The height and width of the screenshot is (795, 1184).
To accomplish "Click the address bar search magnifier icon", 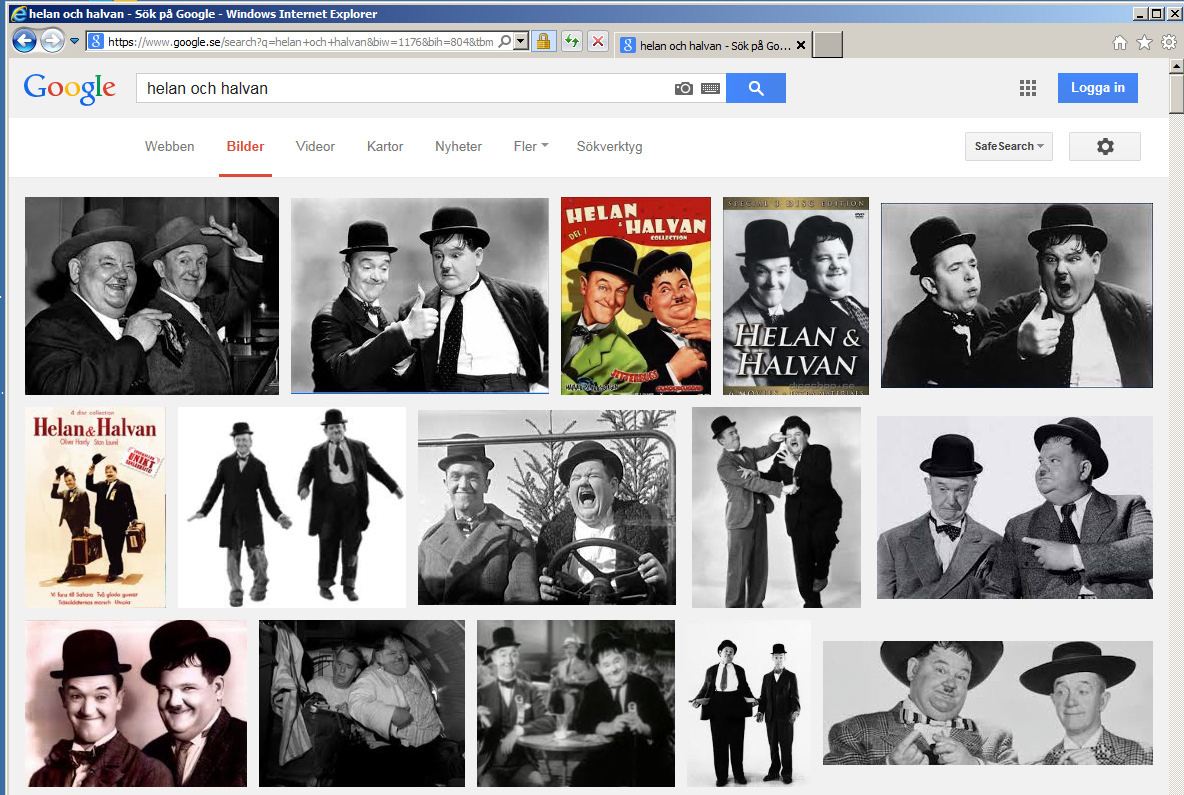I will (504, 42).
